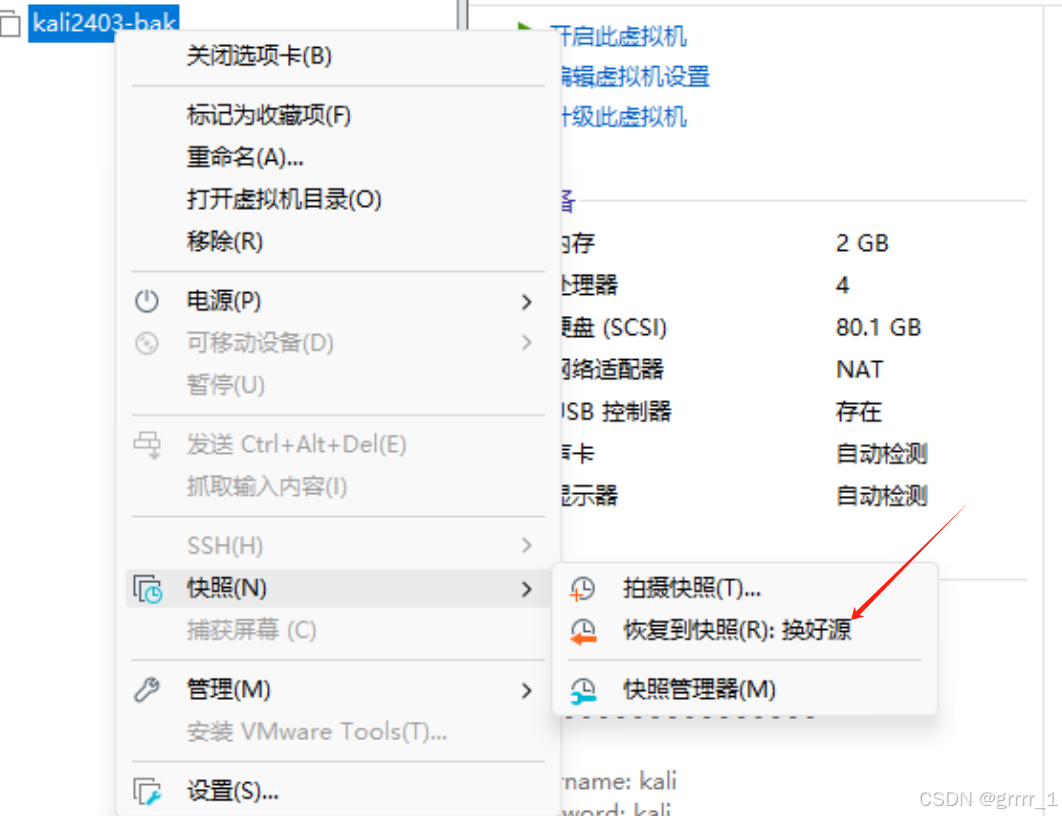Open 快照管理器(M) in the submenu
Screen dimensions: 1062x816
(745, 690)
